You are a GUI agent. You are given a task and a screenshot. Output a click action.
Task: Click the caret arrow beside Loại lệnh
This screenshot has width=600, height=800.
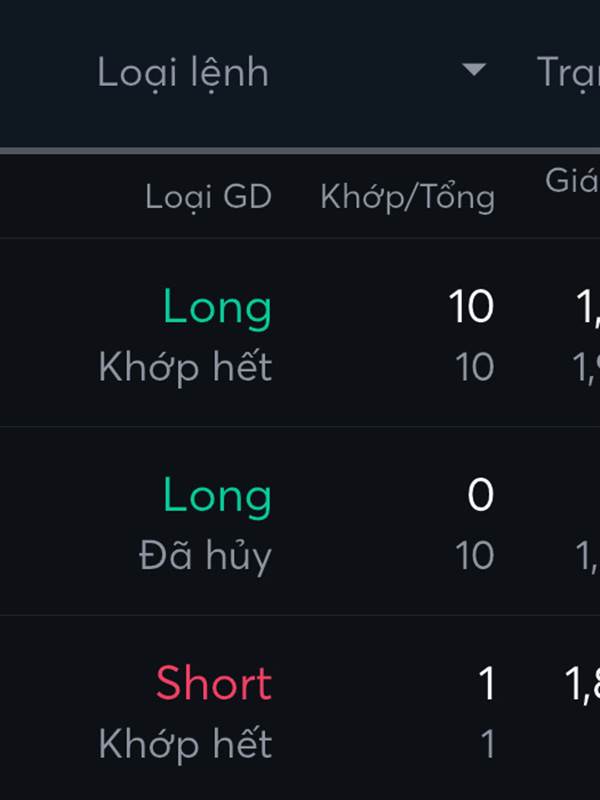click(474, 70)
